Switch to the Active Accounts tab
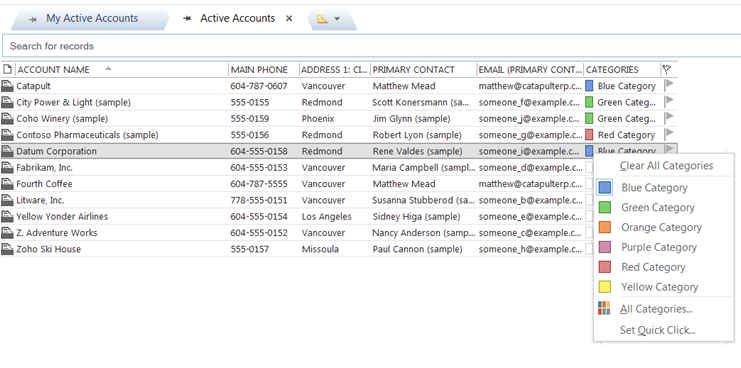 pos(237,18)
